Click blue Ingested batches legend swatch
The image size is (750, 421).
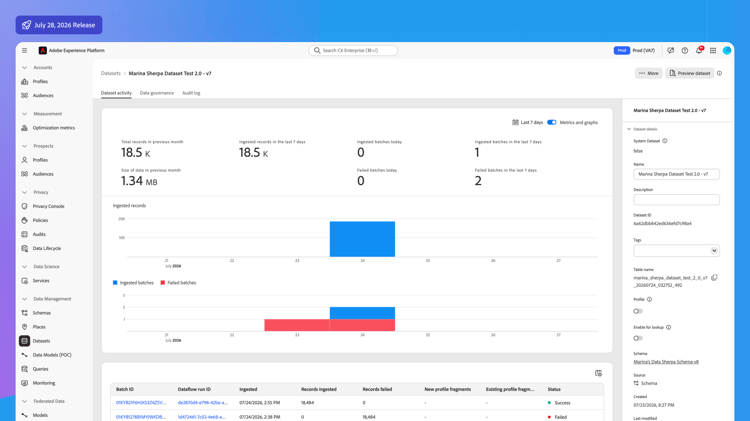[115, 283]
